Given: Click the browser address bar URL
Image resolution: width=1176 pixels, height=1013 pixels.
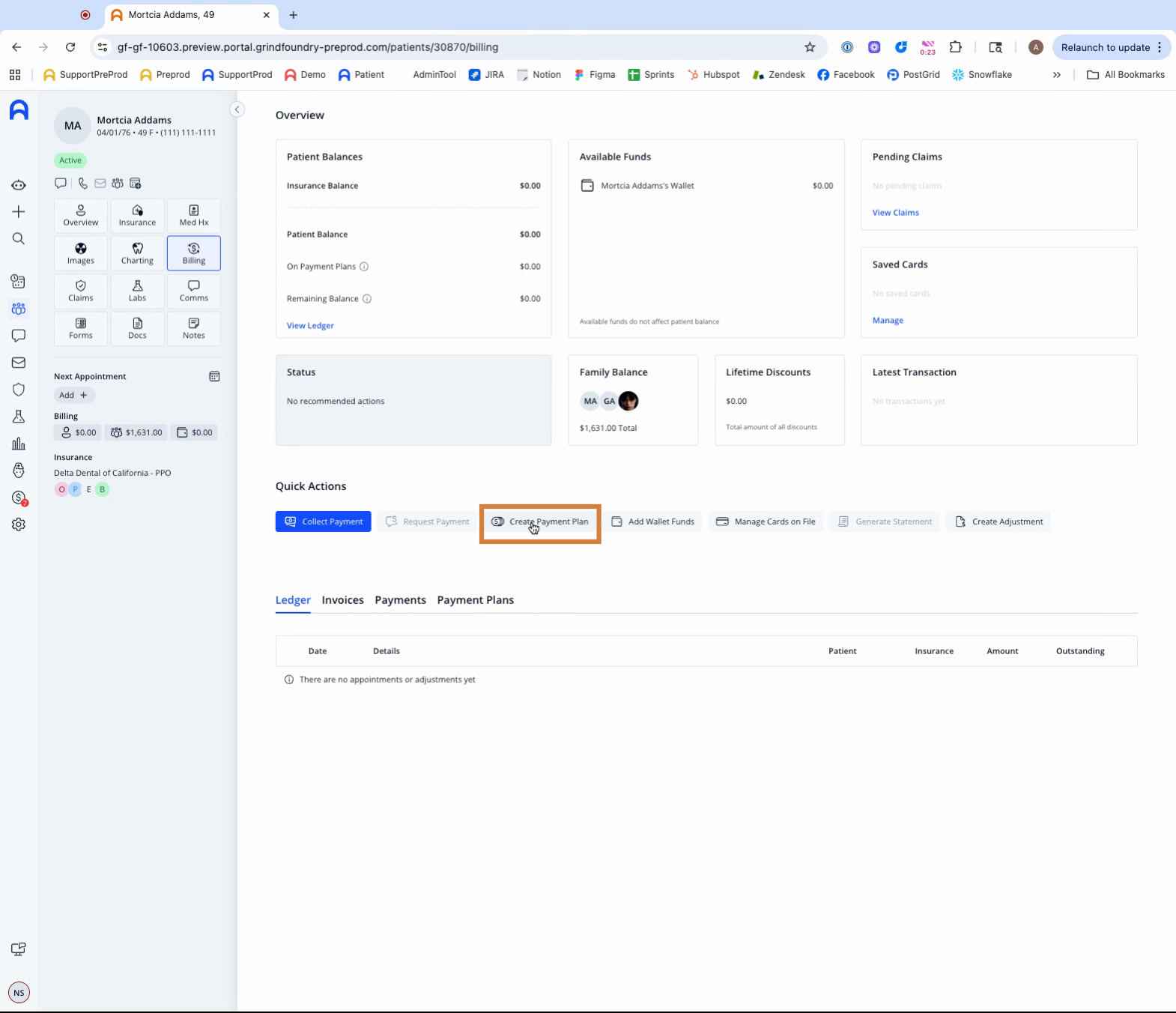Looking at the screenshot, I should pos(308,47).
